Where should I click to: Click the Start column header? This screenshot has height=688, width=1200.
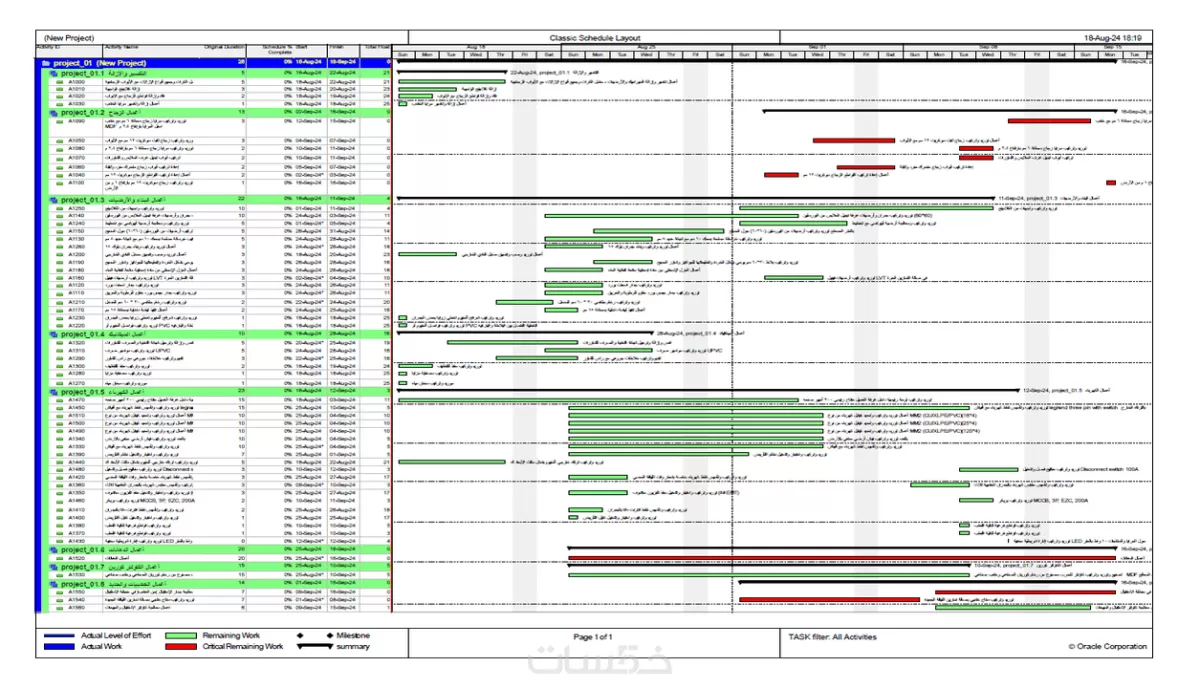click(x=311, y=50)
